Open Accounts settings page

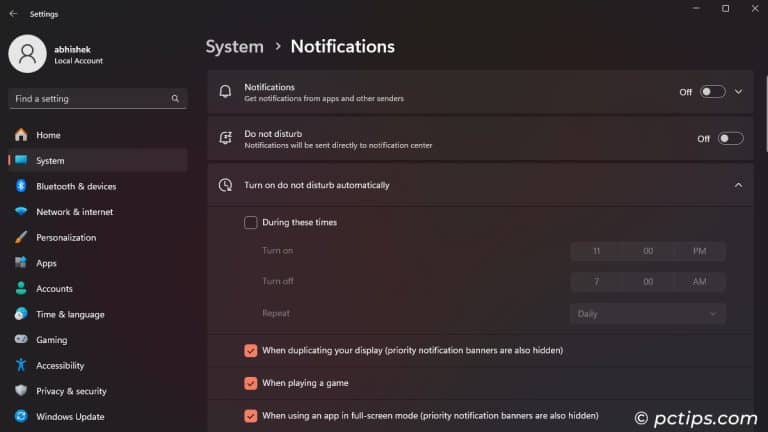(98, 288)
